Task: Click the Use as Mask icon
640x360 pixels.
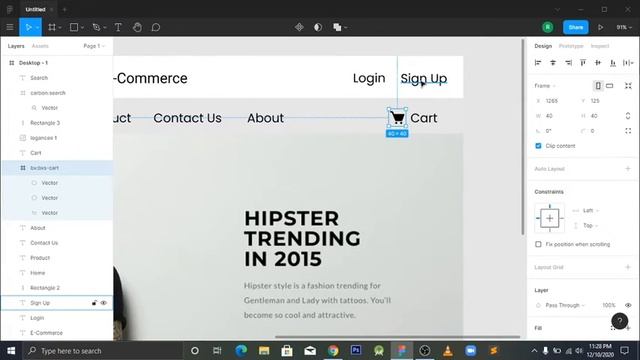Action: point(318,27)
